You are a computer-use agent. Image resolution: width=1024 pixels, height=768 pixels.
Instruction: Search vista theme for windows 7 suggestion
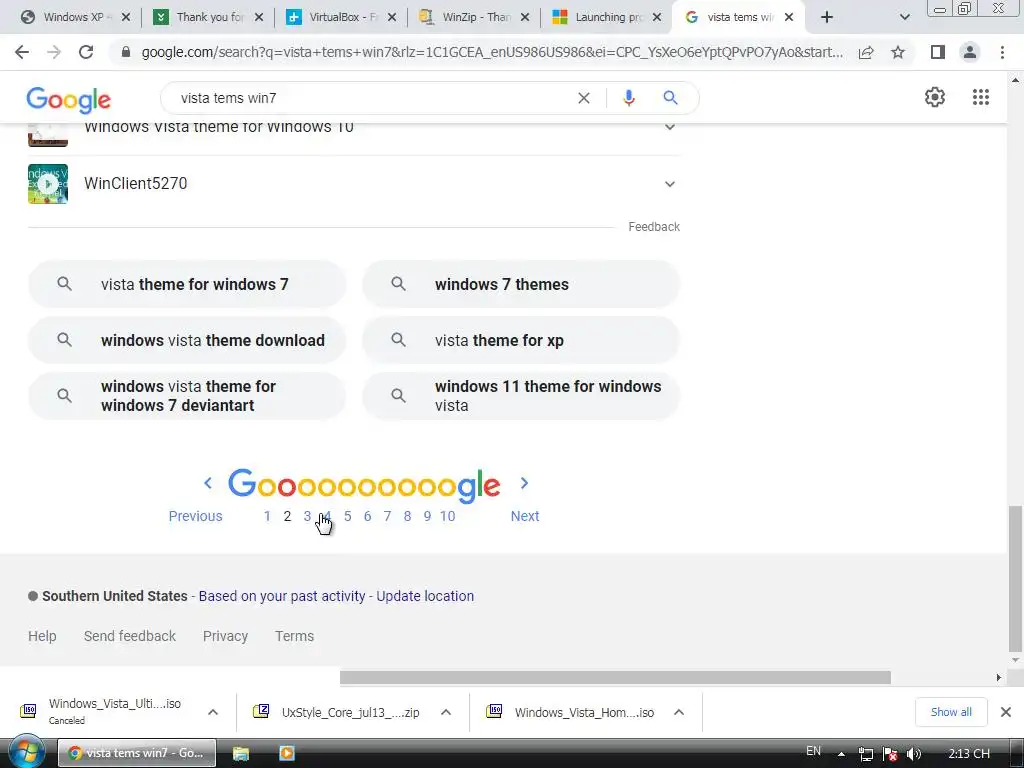pos(187,284)
